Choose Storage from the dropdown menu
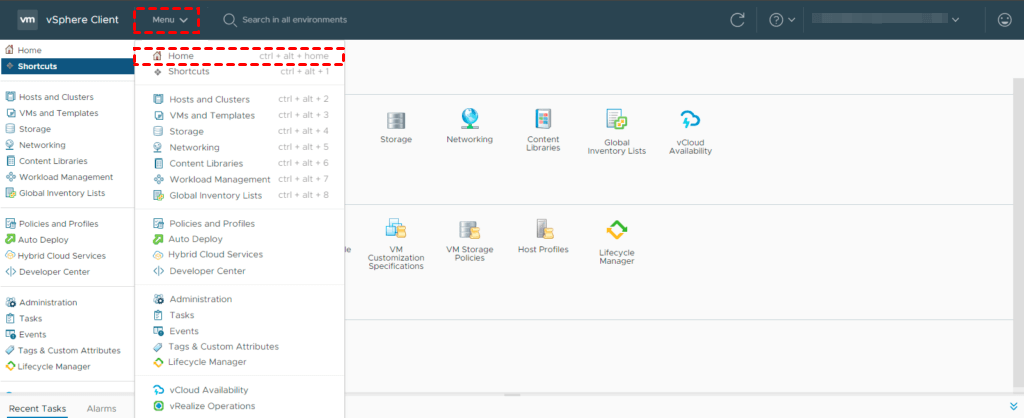The height and width of the screenshot is (418, 1024). 240,131
